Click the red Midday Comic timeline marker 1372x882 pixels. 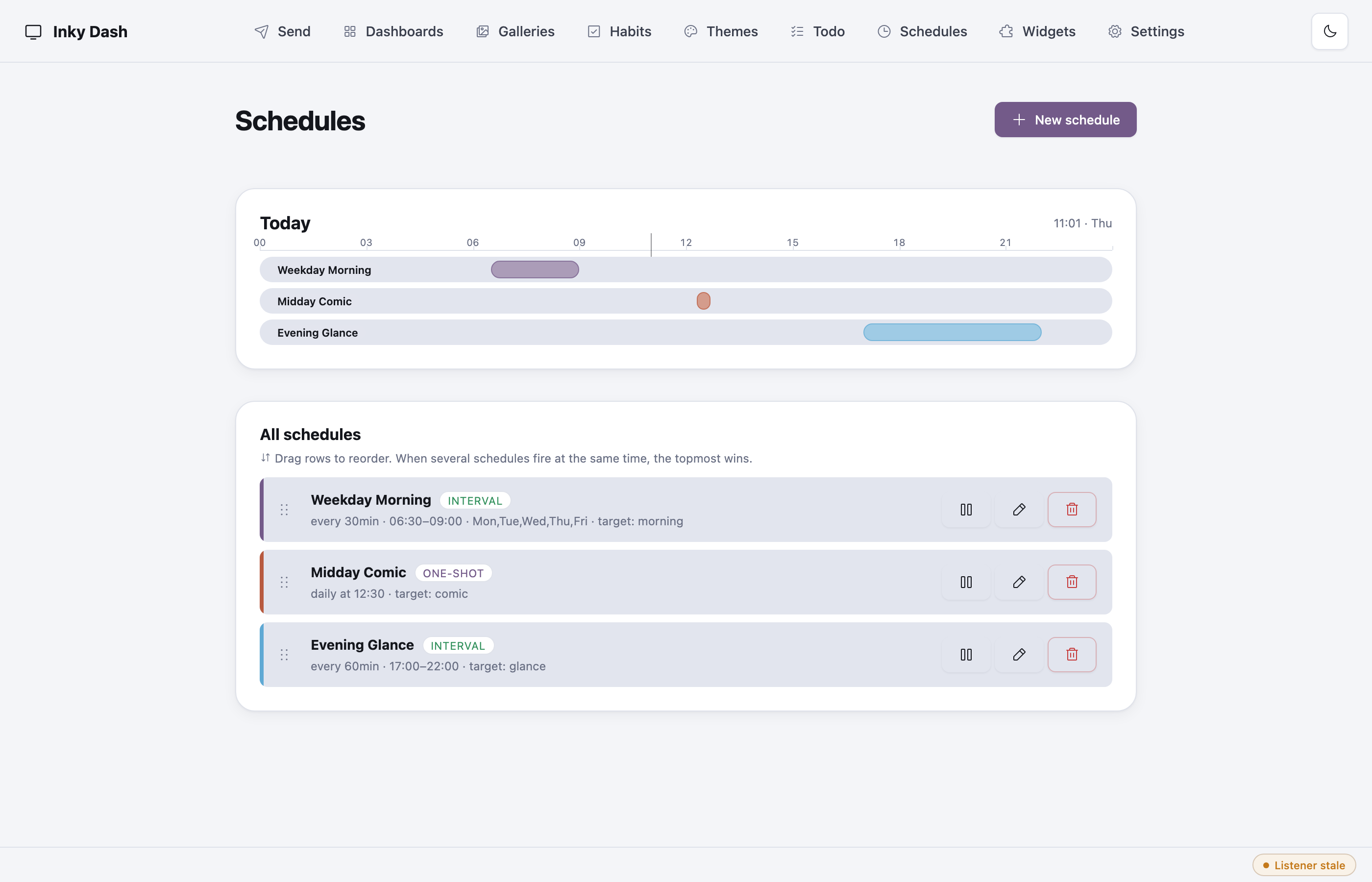pyautogui.click(x=703, y=301)
